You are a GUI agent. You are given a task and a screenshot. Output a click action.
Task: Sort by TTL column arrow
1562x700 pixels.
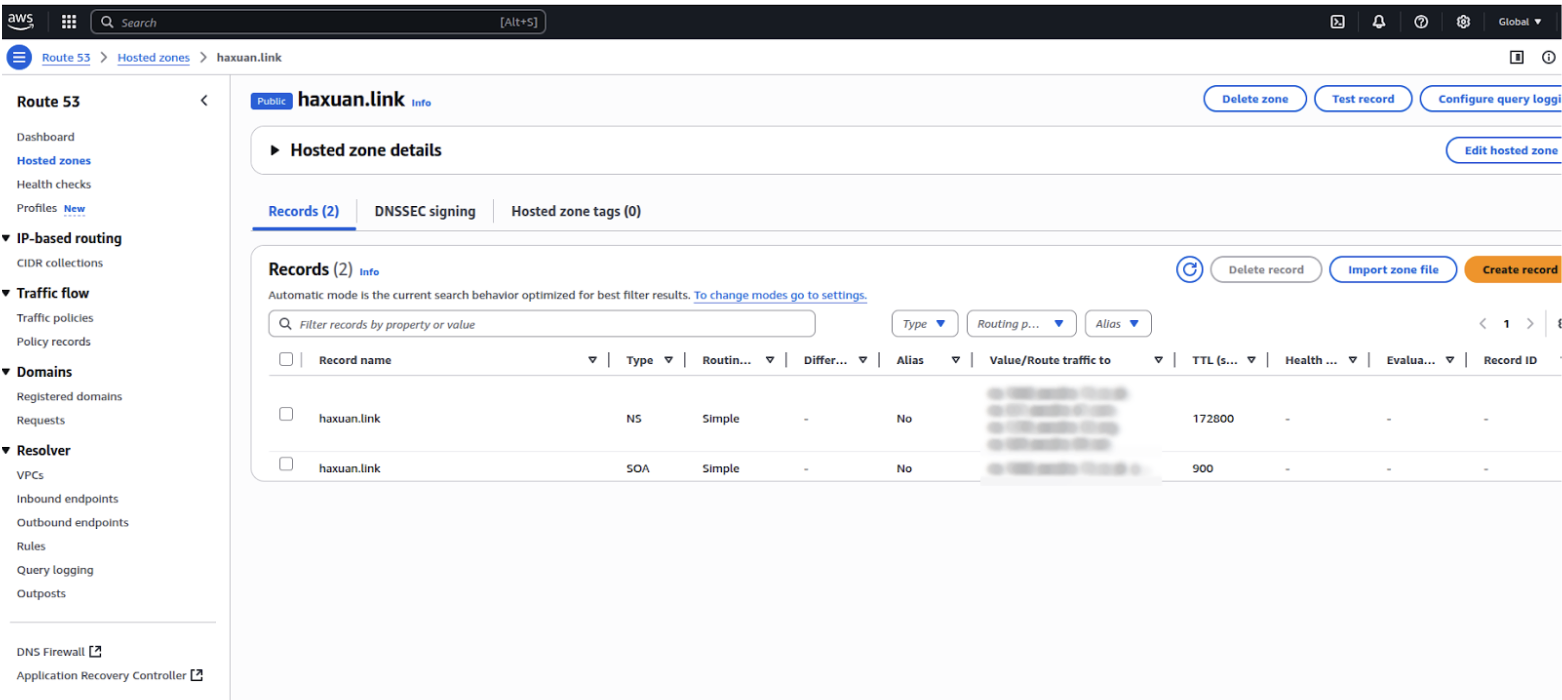pyautogui.click(x=1251, y=360)
